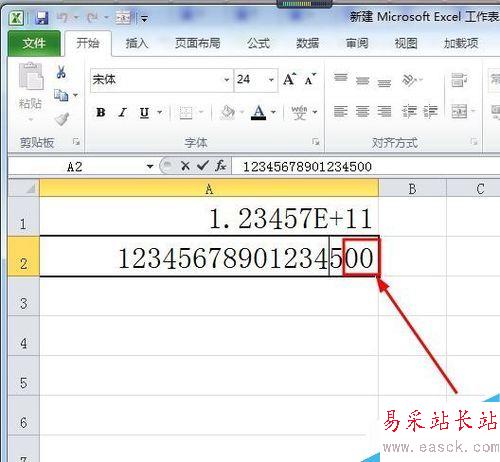Open the 对齐方式 dialog launcher
Image resolution: width=500 pixels, height=462 pixels.
tap(474, 142)
